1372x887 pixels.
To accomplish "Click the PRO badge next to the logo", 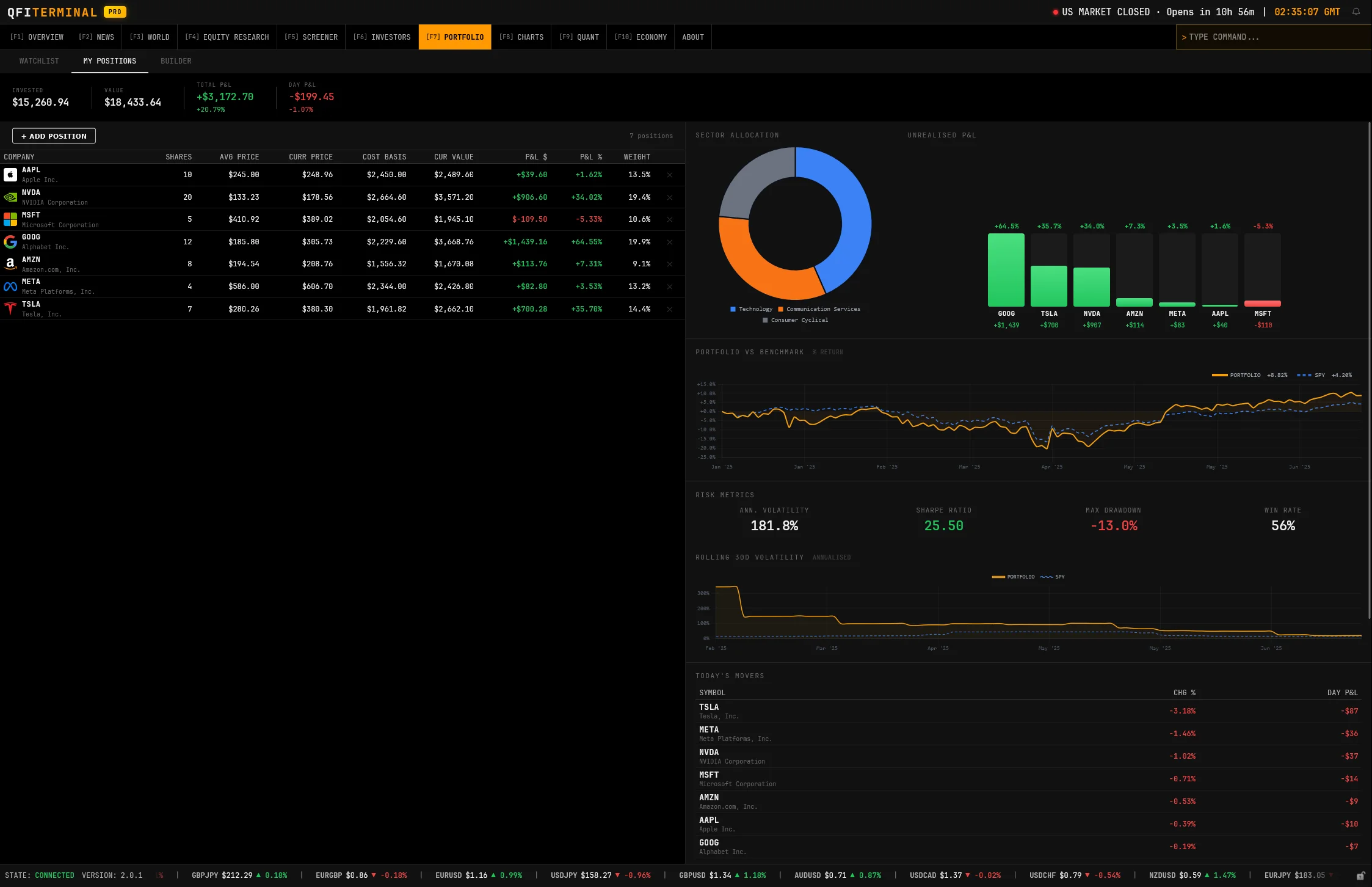I will (x=114, y=12).
